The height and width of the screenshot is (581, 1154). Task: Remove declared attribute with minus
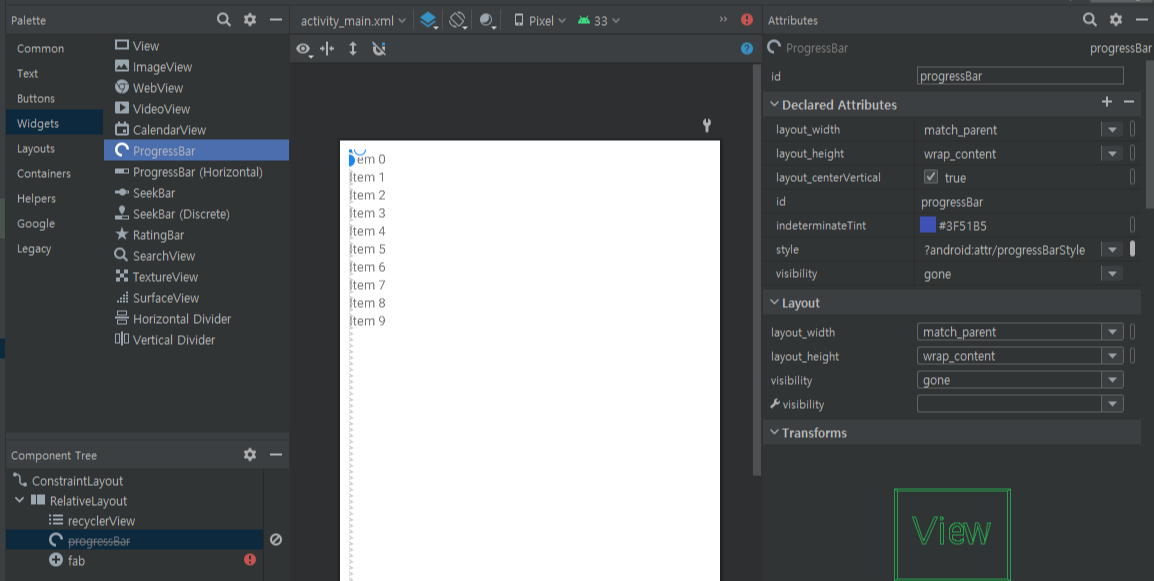click(1129, 102)
